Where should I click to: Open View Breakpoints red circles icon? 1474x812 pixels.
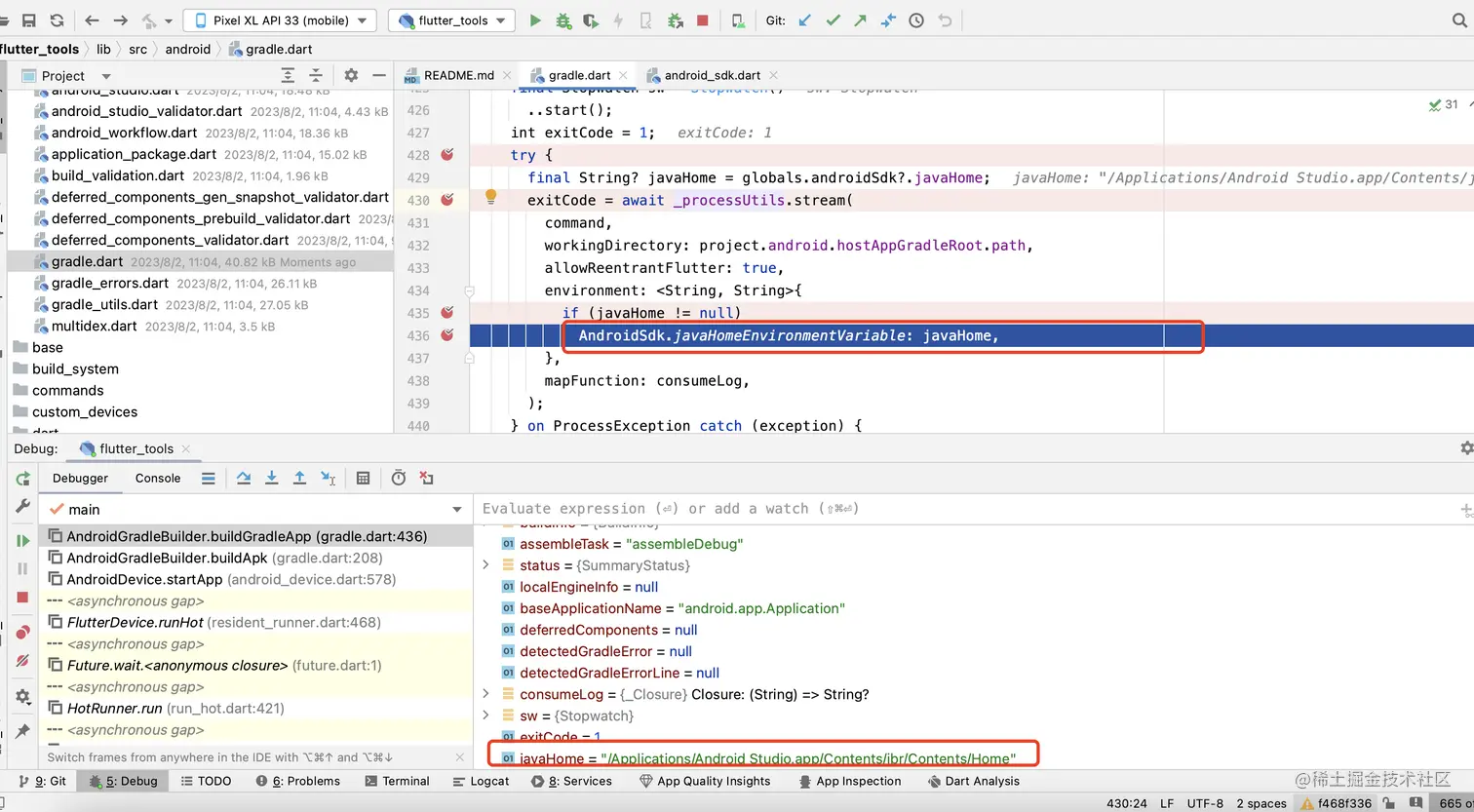coord(22,633)
